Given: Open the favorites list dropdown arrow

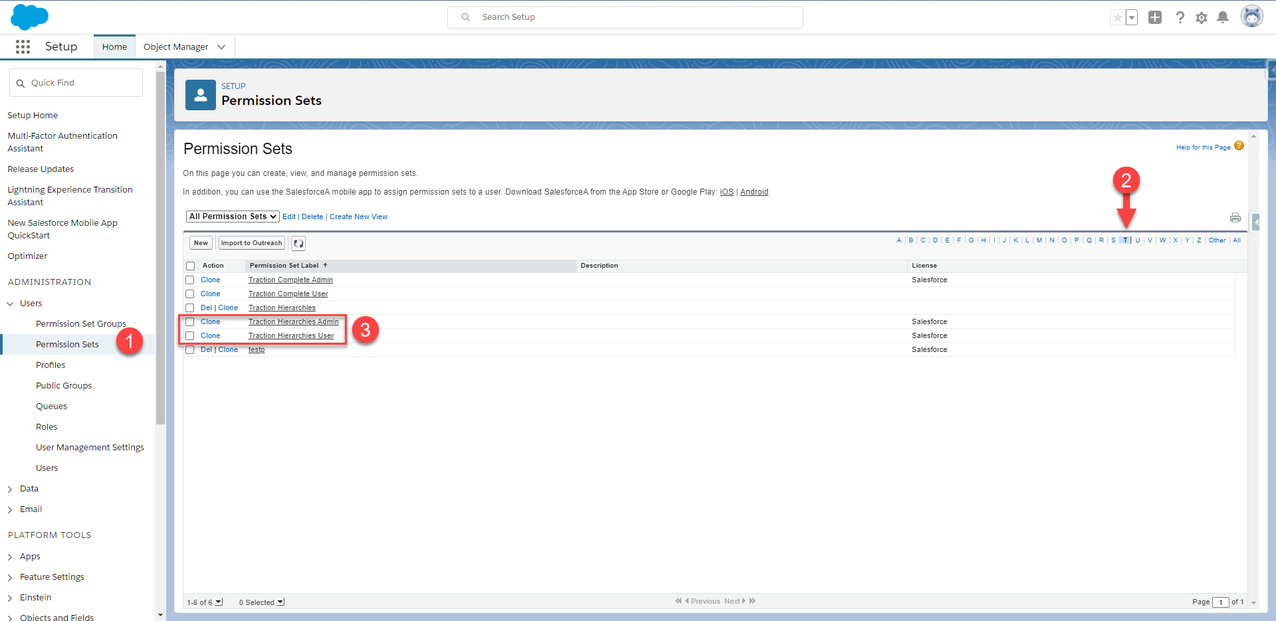Looking at the screenshot, I should 1132,17.
